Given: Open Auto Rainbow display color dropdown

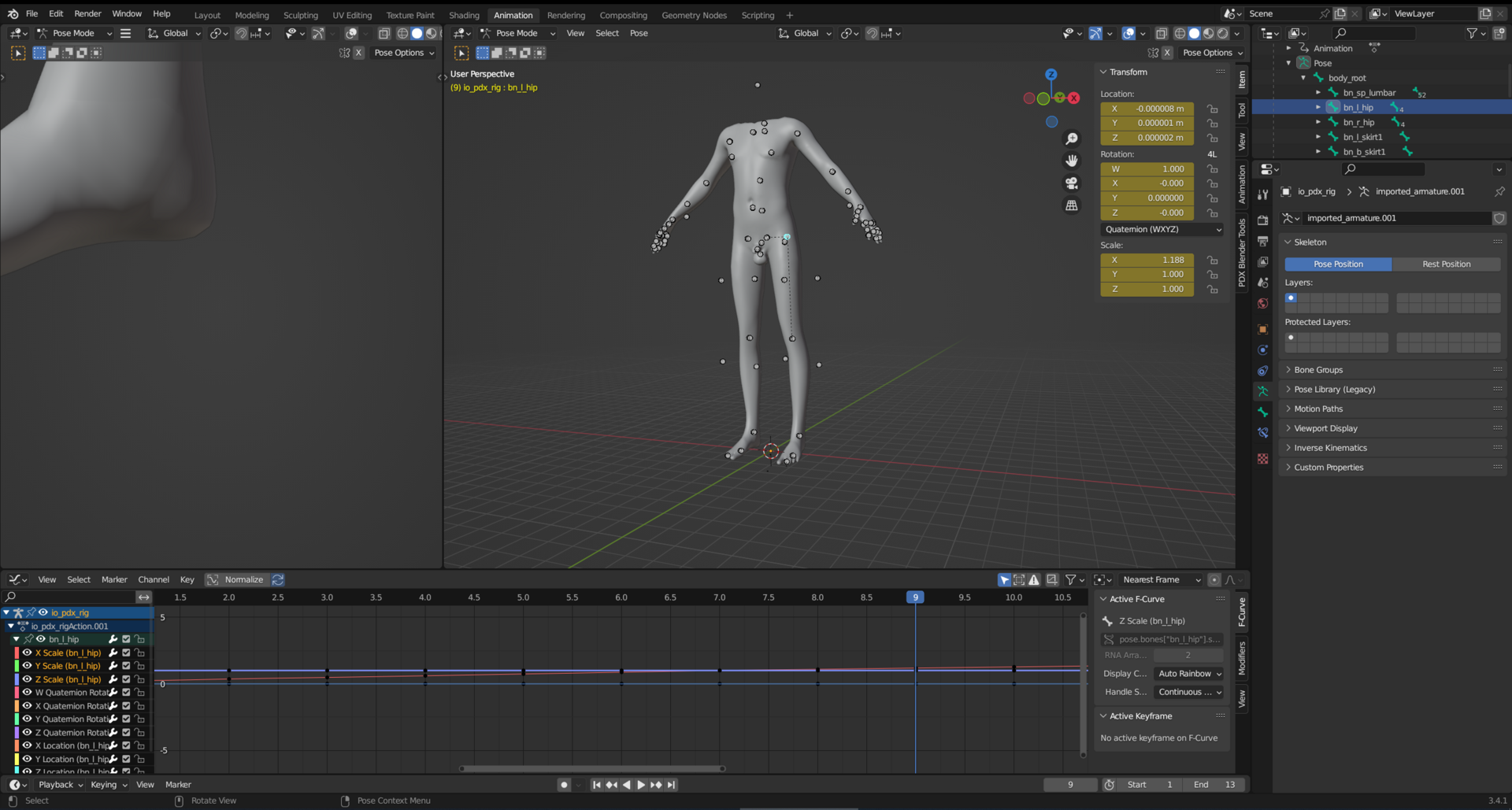Looking at the screenshot, I should point(1189,674).
